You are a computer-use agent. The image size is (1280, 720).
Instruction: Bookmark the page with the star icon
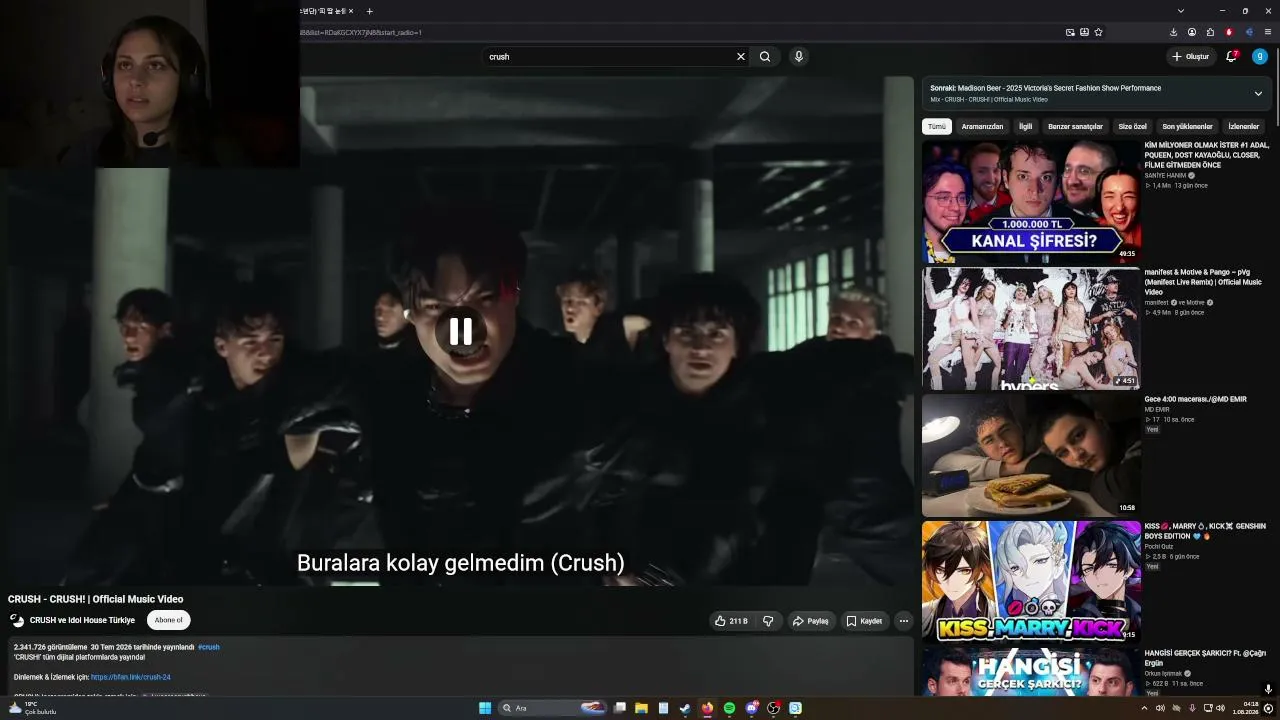[x=1098, y=32]
